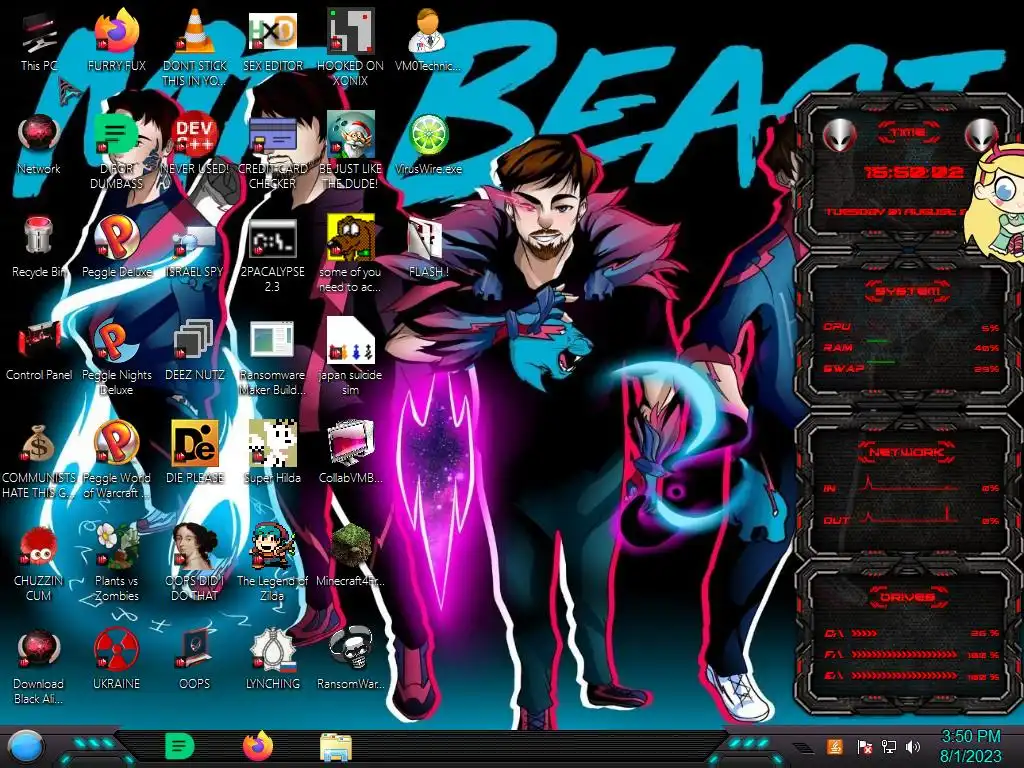Select the CREDIT CARD CHECKER icon
The width and height of the screenshot is (1024, 768).
coord(272,150)
